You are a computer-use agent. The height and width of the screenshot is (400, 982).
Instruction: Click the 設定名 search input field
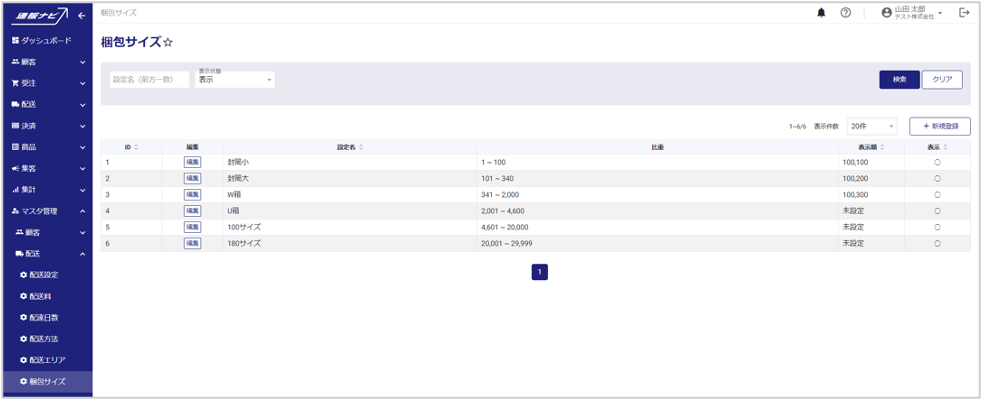[x=149, y=80]
